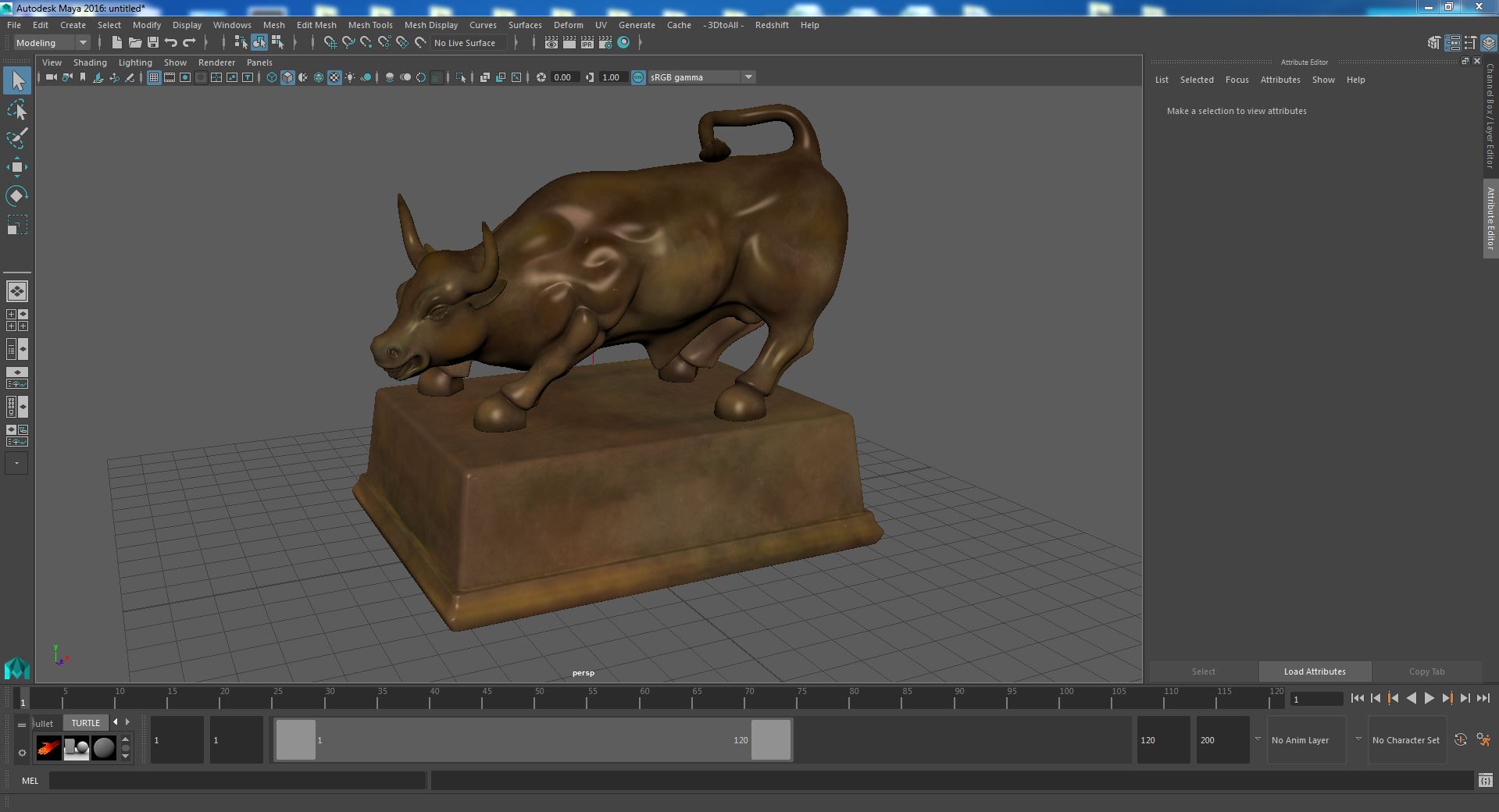Activate the Paint selection tool
The height and width of the screenshot is (812, 1499).
17,138
